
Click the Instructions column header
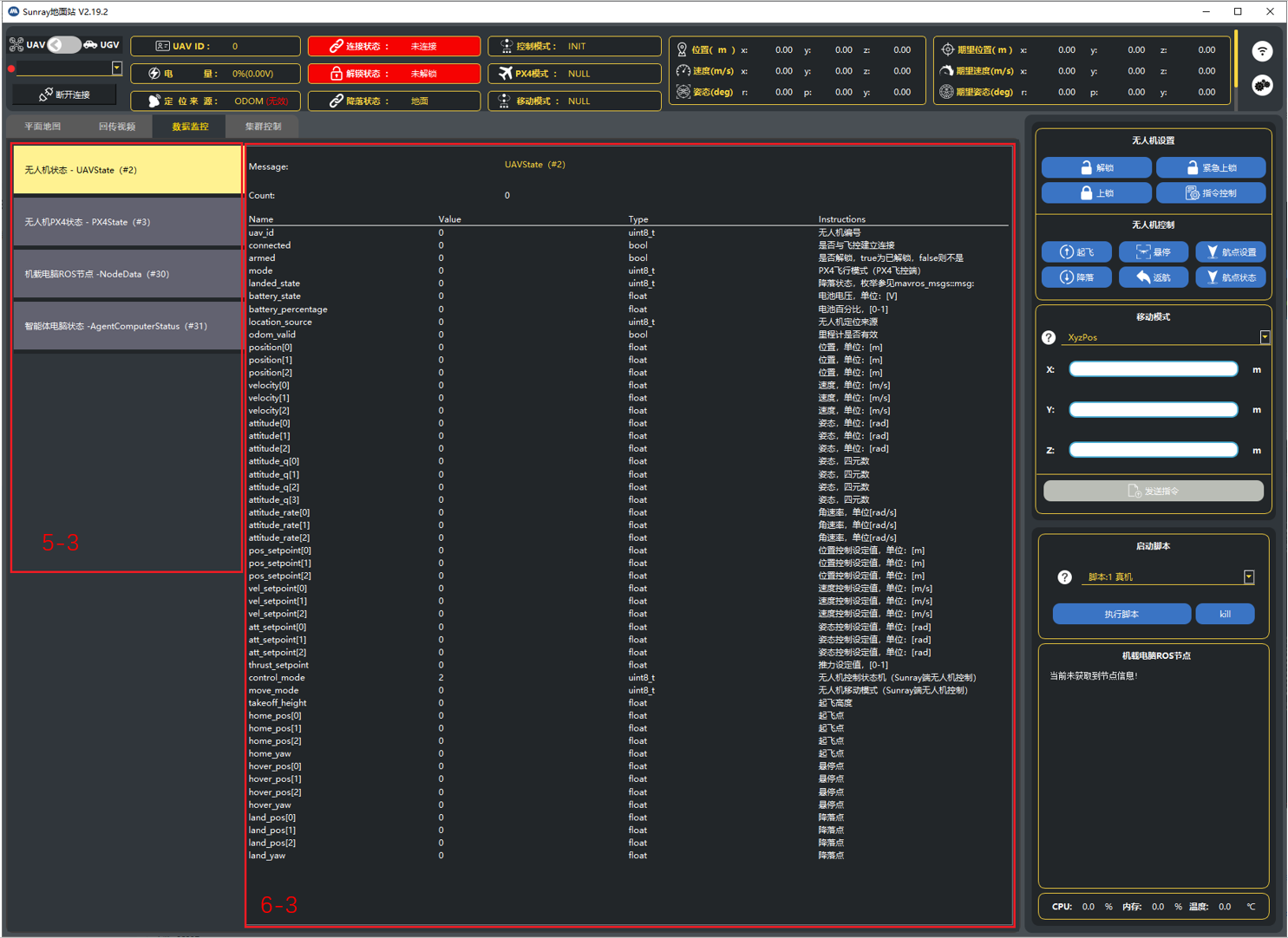pos(841,219)
